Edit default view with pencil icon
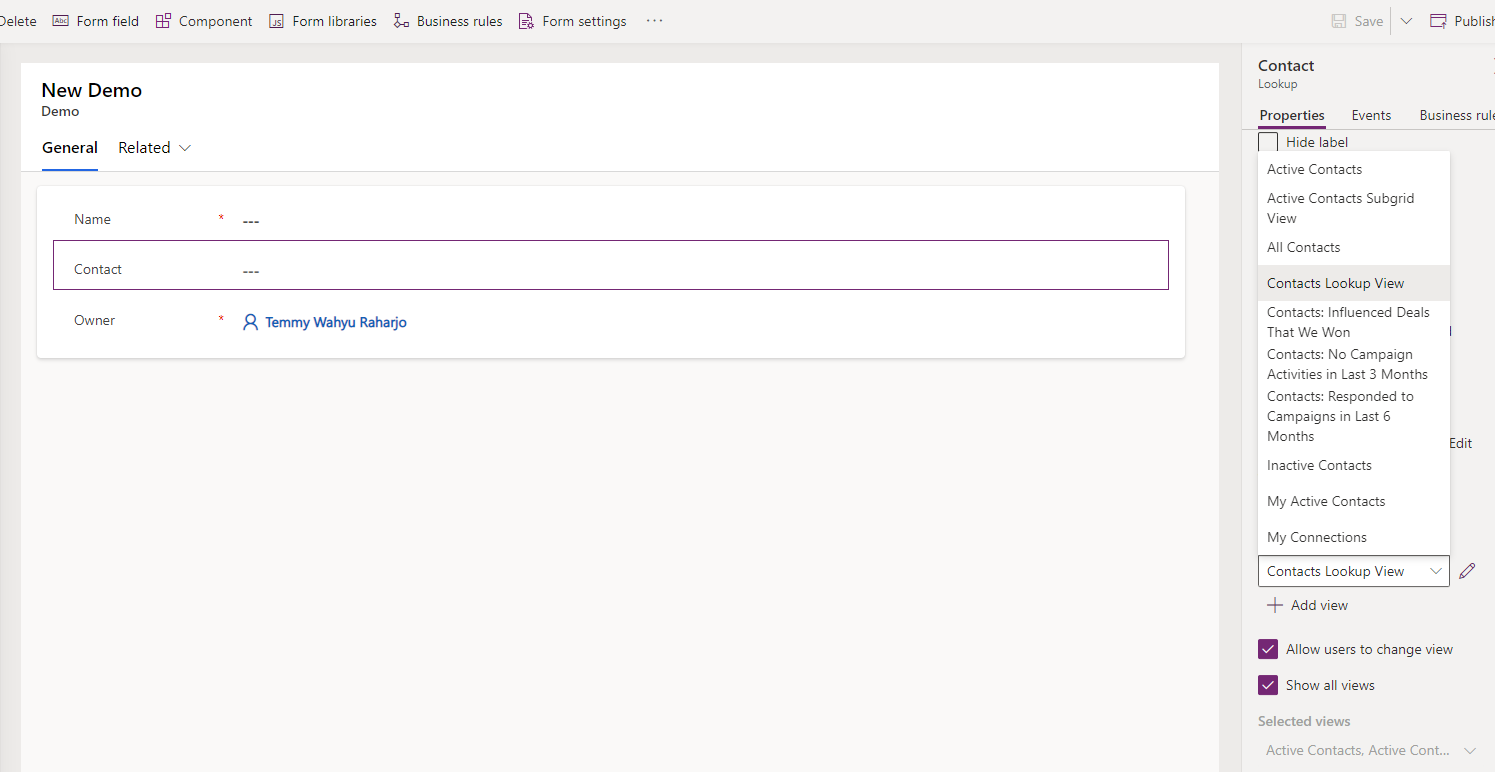 pos(1467,571)
